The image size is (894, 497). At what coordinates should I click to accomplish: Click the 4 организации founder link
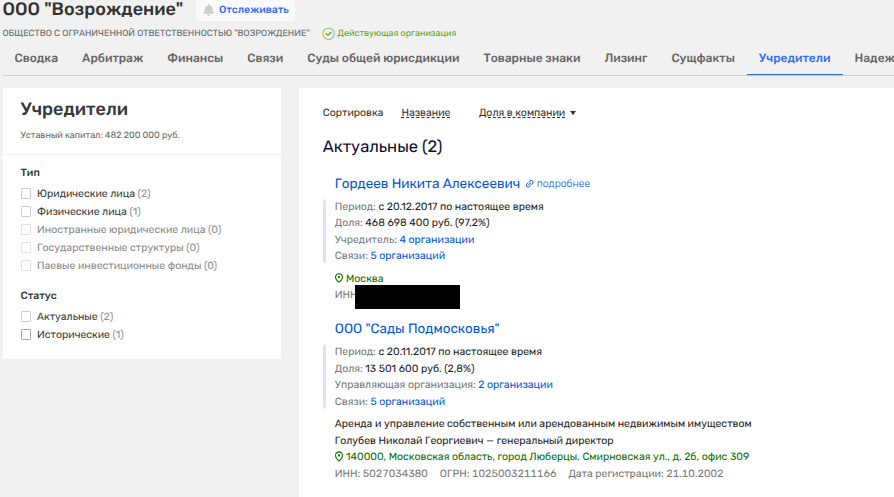(437, 240)
